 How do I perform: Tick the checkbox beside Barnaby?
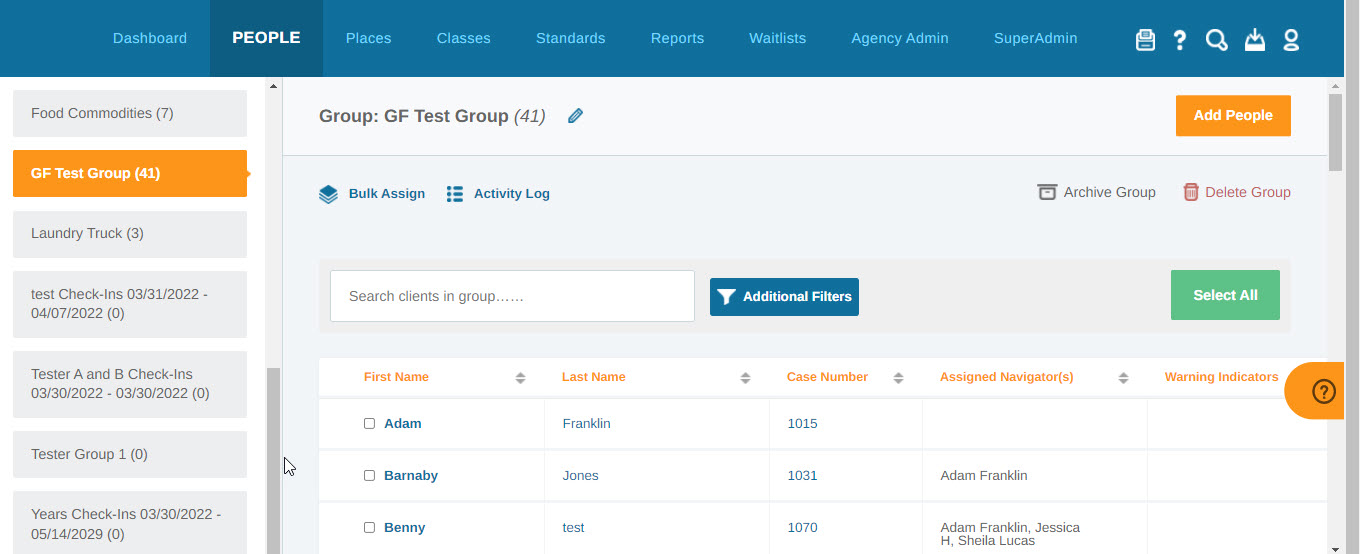(x=369, y=476)
